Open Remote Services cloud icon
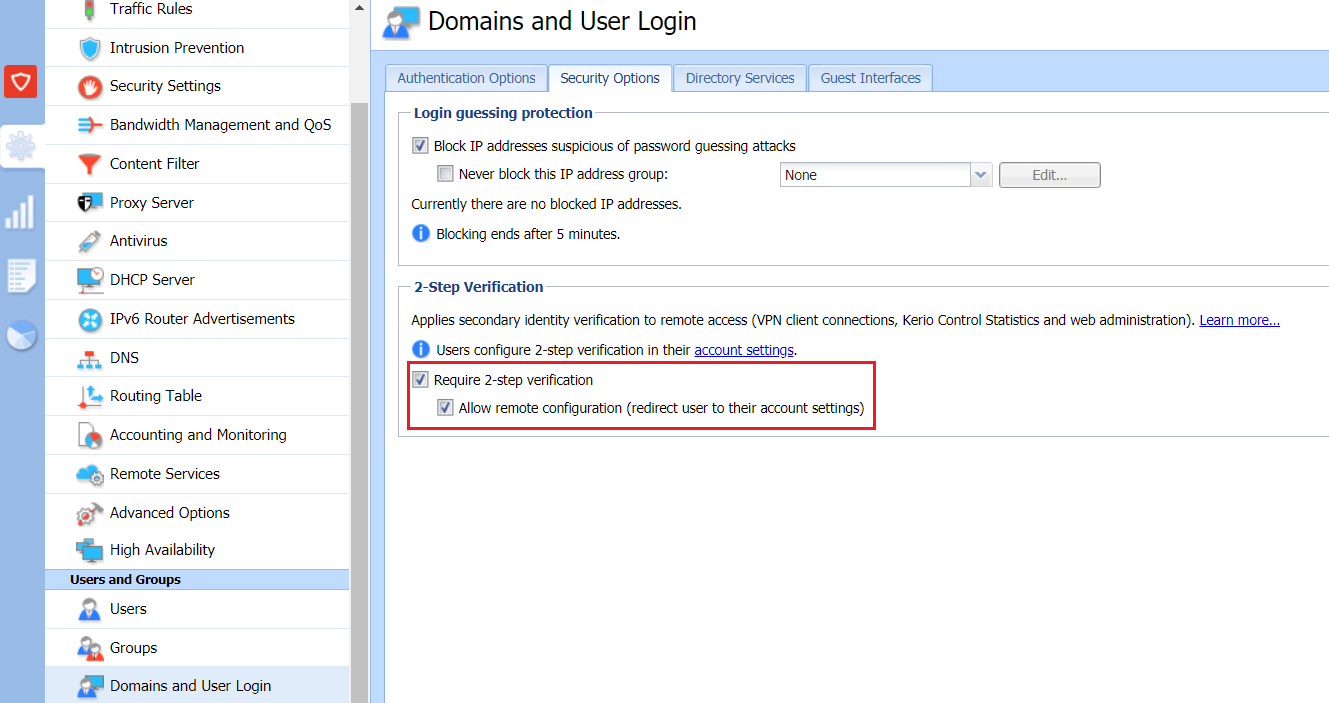The width and height of the screenshot is (1329, 703). [91, 474]
